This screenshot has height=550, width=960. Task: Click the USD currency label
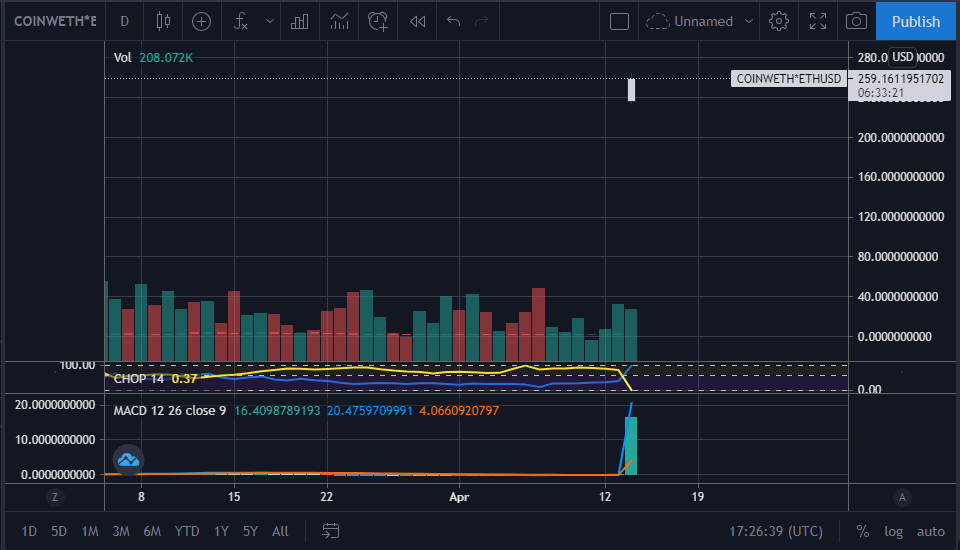902,57
